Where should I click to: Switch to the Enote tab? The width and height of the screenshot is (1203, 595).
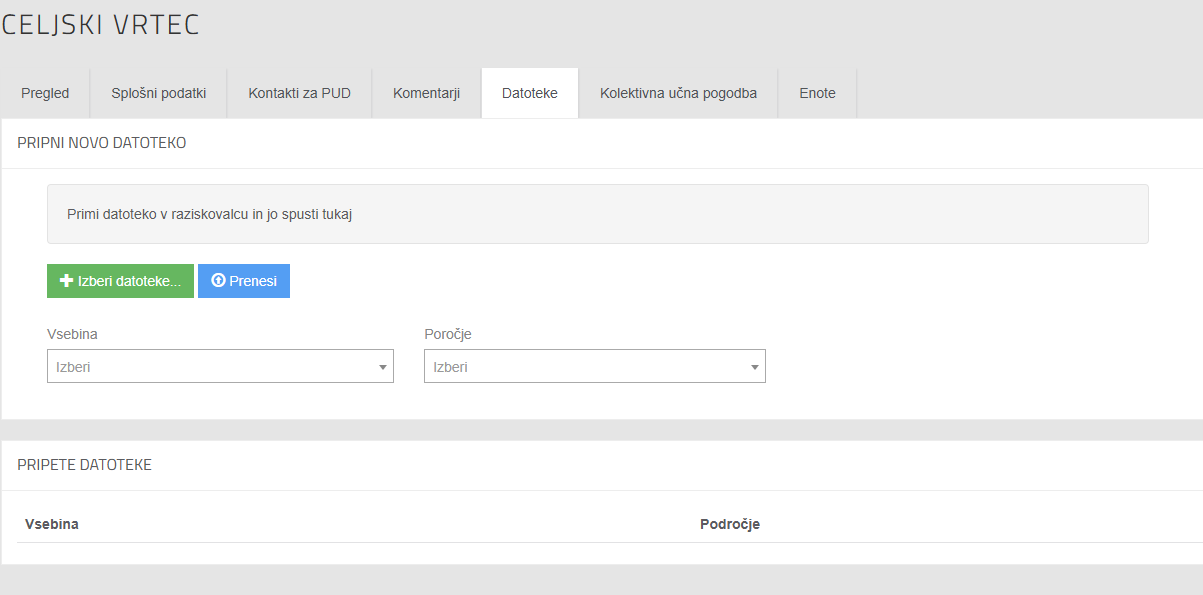click(817, 93)
